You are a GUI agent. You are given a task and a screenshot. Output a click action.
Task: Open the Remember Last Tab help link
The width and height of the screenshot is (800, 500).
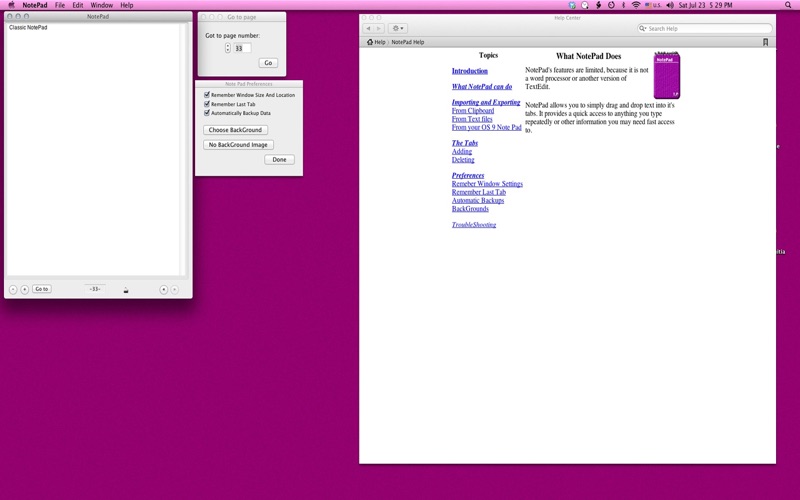[x=479, y=192]
